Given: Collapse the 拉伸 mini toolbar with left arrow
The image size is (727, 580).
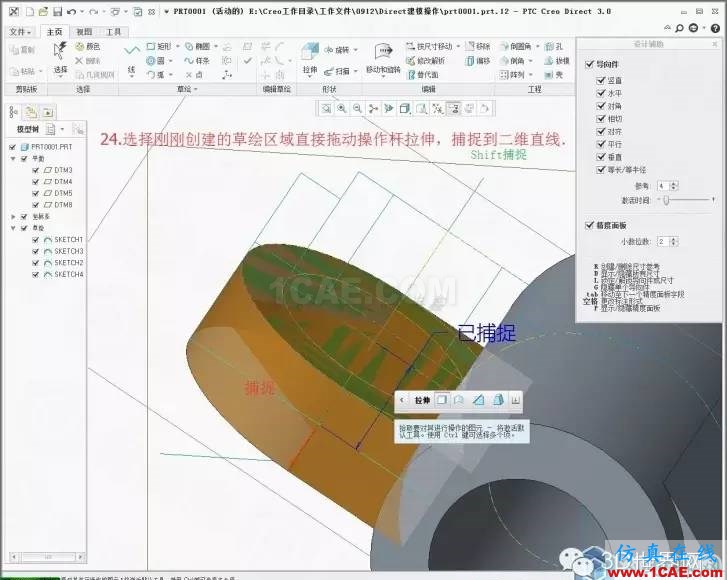Looking at the screenshot, I should point(402,400).
